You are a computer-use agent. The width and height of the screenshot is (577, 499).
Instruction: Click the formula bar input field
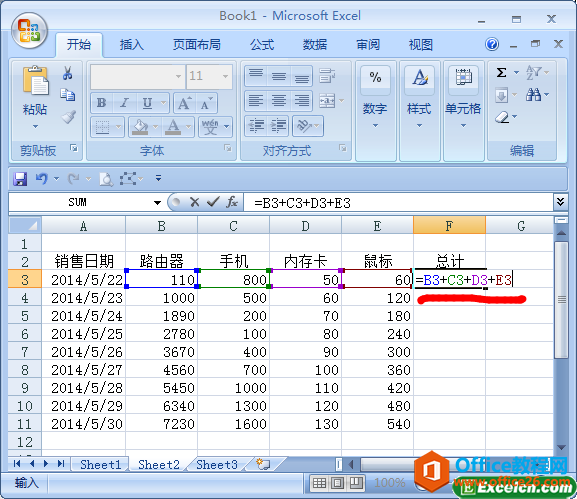pos(399,202)
